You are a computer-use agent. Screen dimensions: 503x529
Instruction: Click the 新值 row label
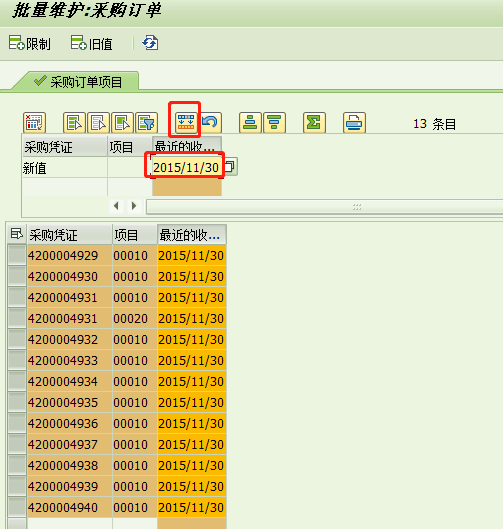click(34, 168)
